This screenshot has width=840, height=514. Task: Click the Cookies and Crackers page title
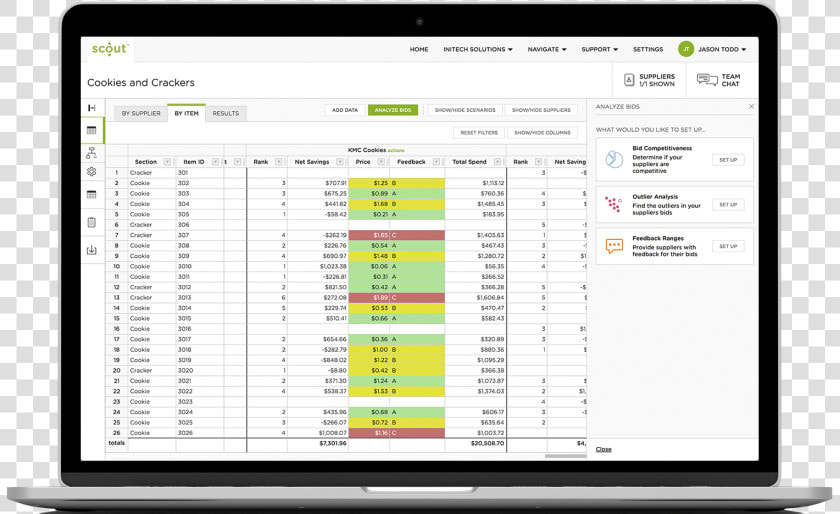pyautogui.click(x=141, y=83)
